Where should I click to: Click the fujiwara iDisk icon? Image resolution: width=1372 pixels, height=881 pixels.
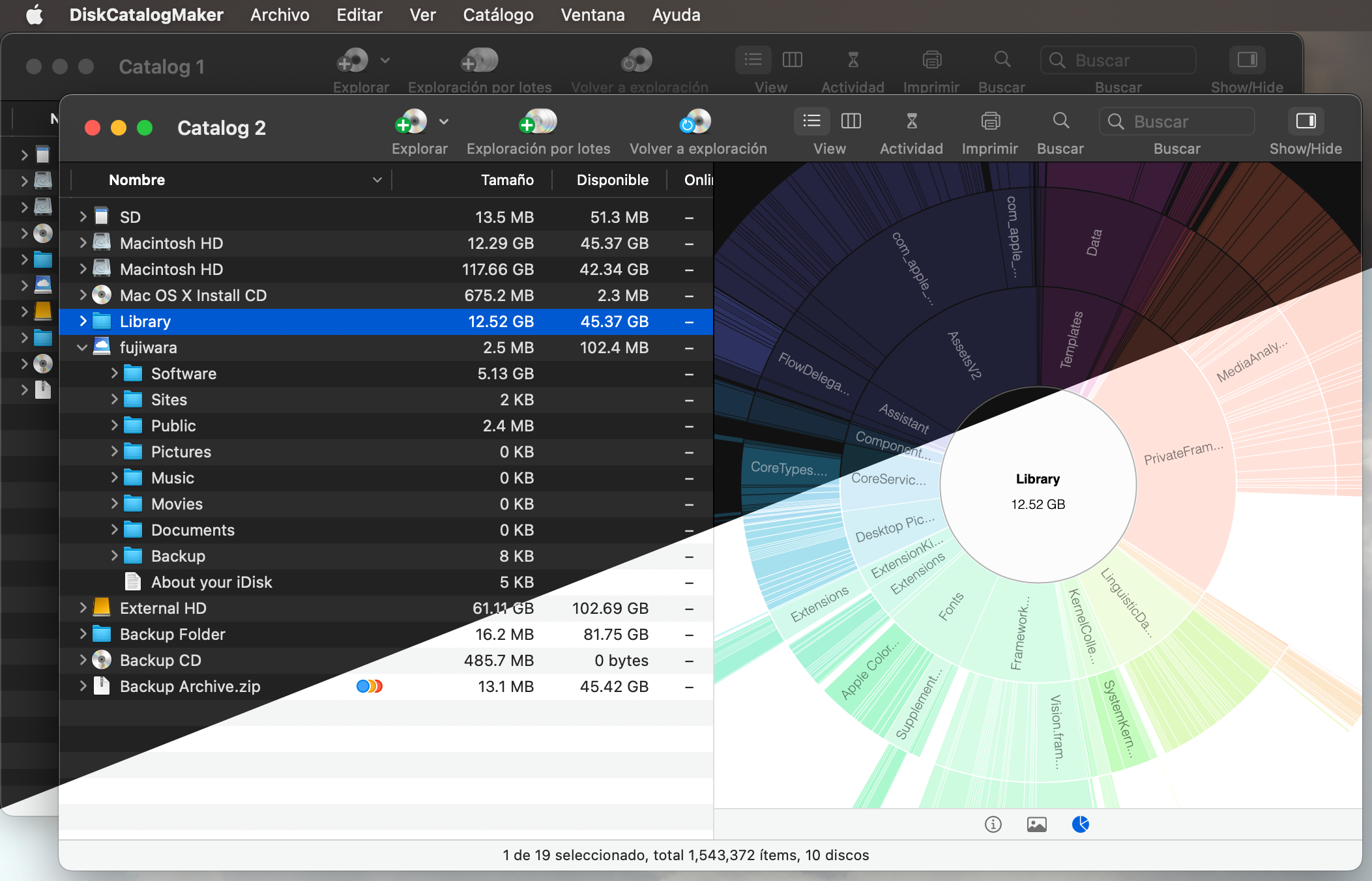coord(102,347)
